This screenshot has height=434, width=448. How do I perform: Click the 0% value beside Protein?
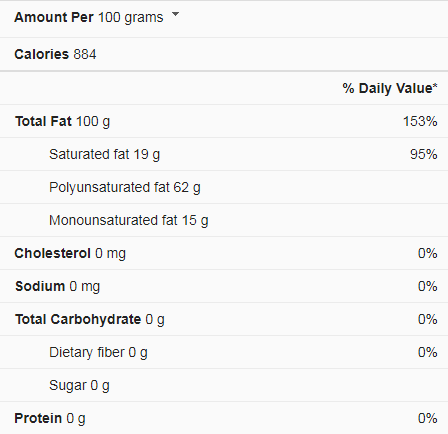pyautogui.click(x=428, y=418)
